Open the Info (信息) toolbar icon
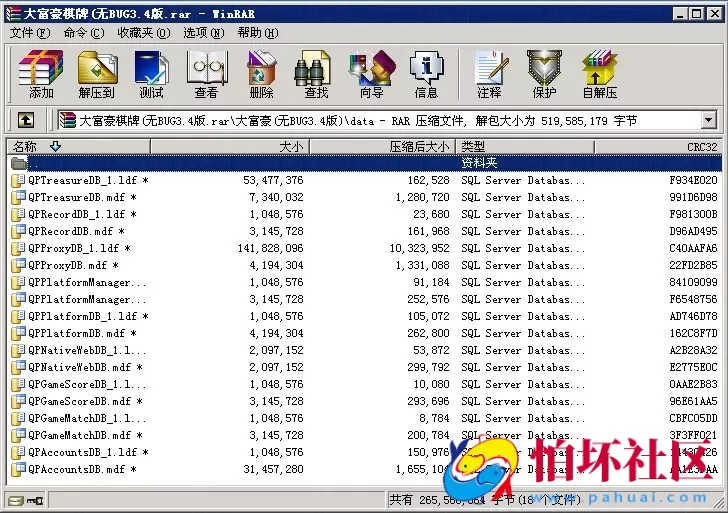 point(427,74)
